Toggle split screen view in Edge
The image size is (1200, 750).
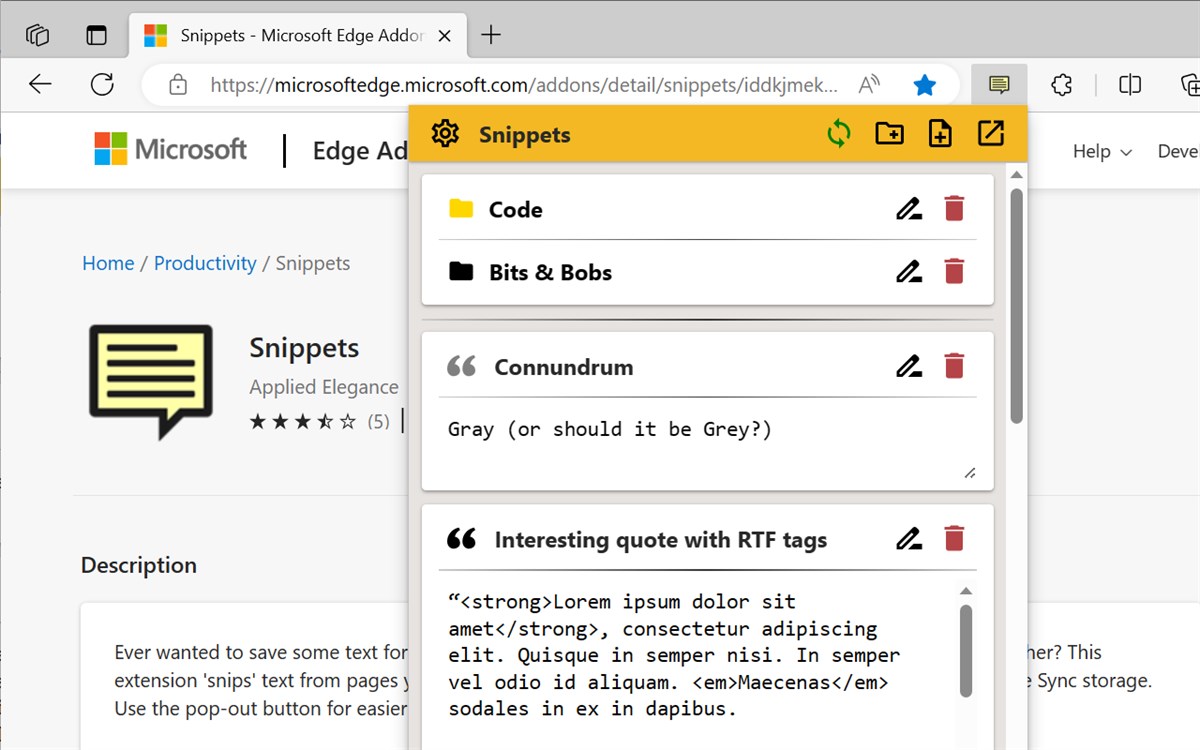pyautogui.click(x=1129, y=84)
